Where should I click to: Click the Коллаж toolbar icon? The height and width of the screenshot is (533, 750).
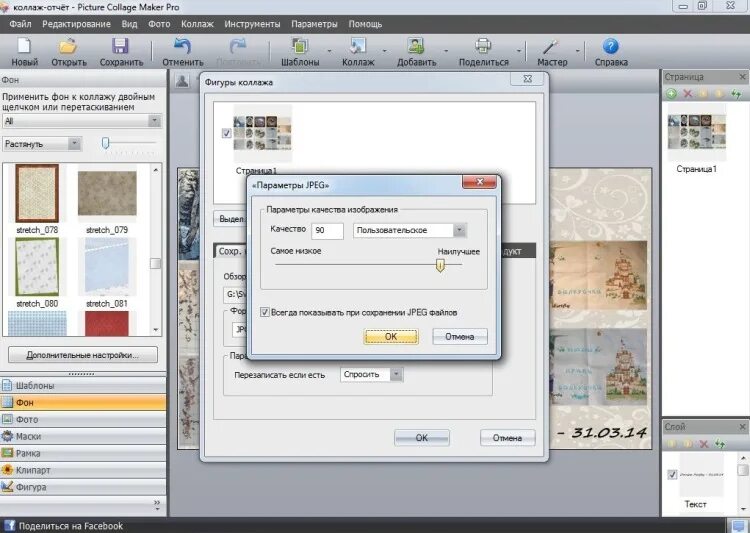click(x=358, y=46)
